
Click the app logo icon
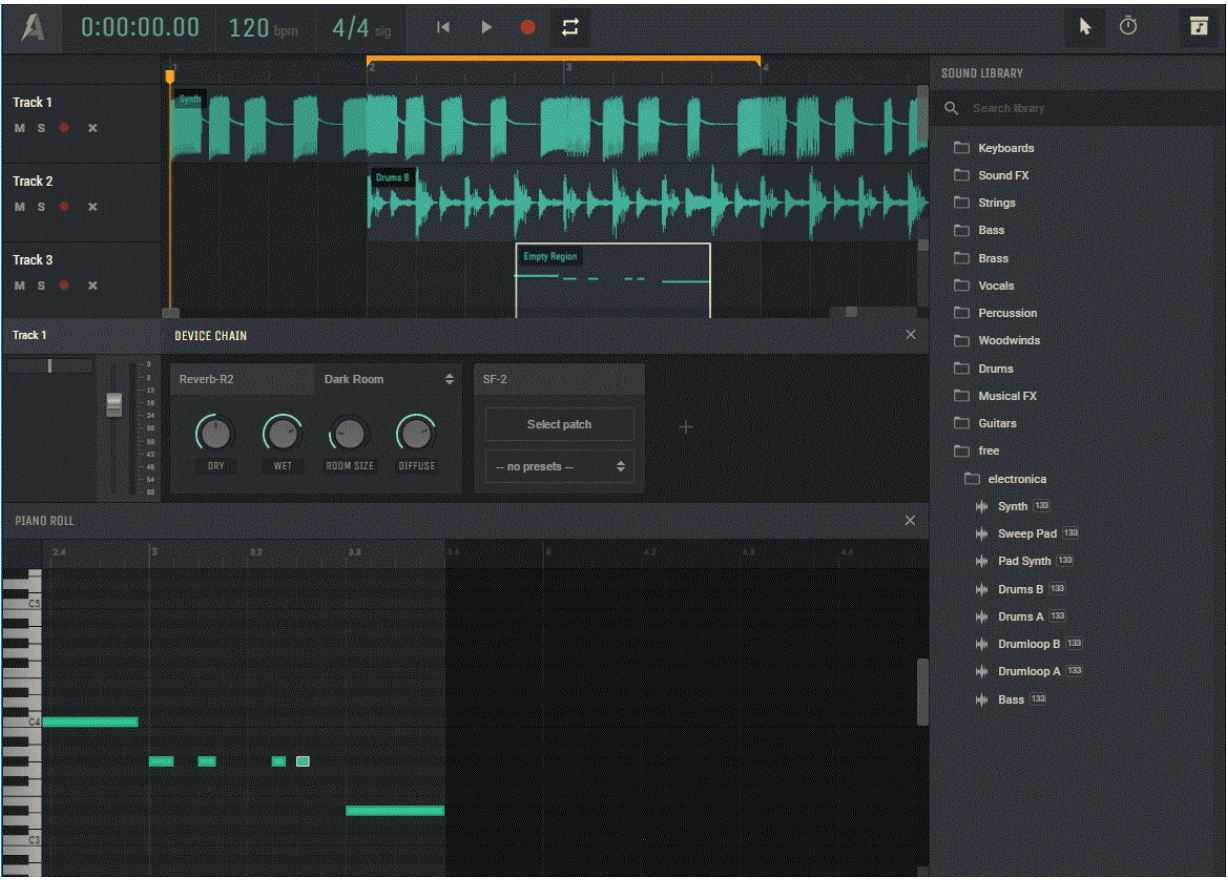pyautogui.click(x=33, y=28)
